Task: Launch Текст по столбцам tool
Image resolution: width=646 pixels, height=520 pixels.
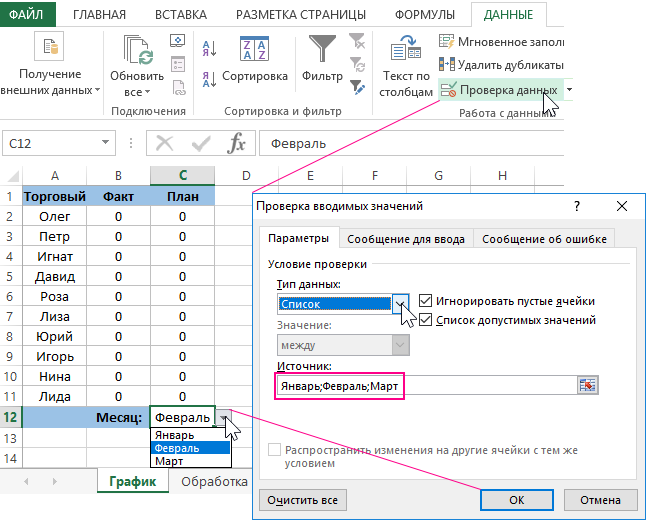Action: pos(406,66)
